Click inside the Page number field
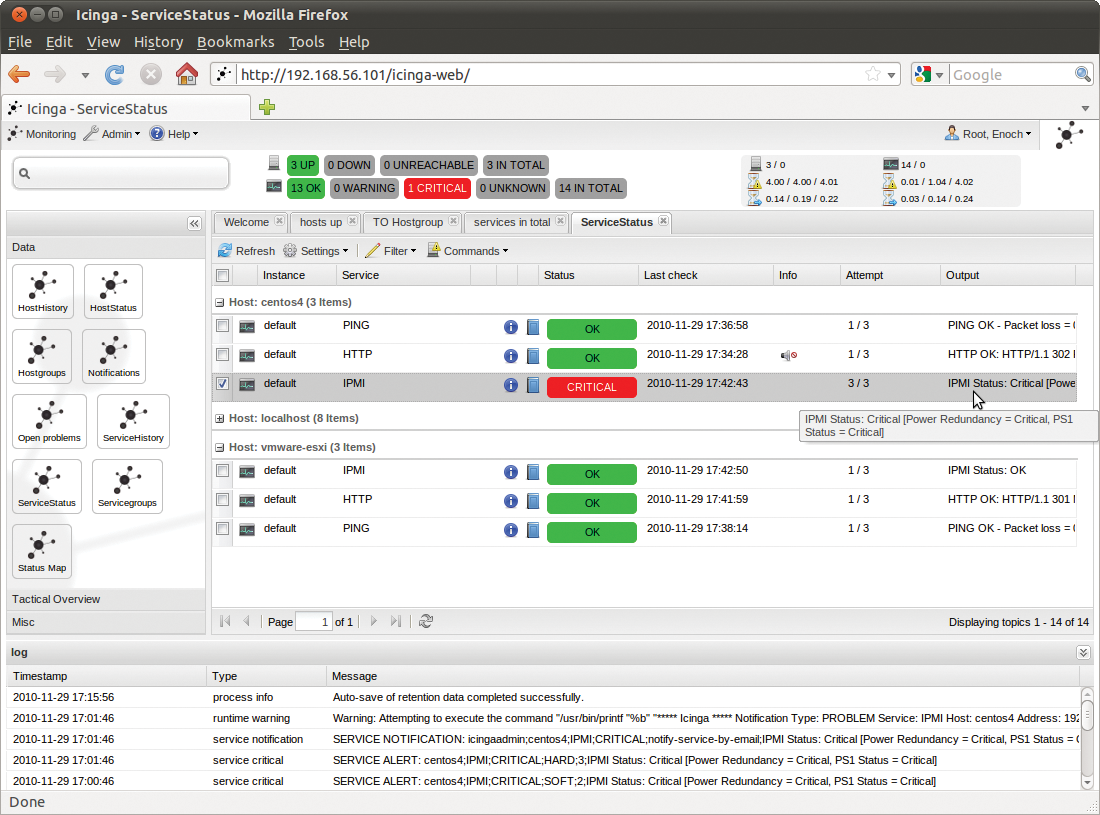The height and width of the screenshot is (815, 1100). click(314, 621)
